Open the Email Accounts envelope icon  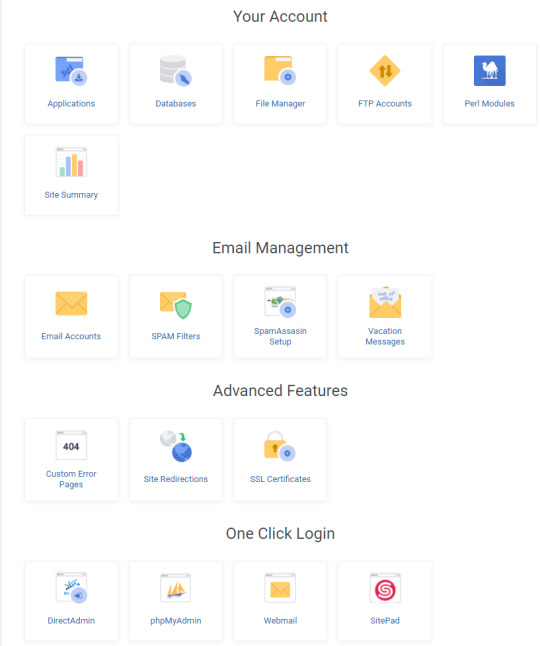point(71,304)
